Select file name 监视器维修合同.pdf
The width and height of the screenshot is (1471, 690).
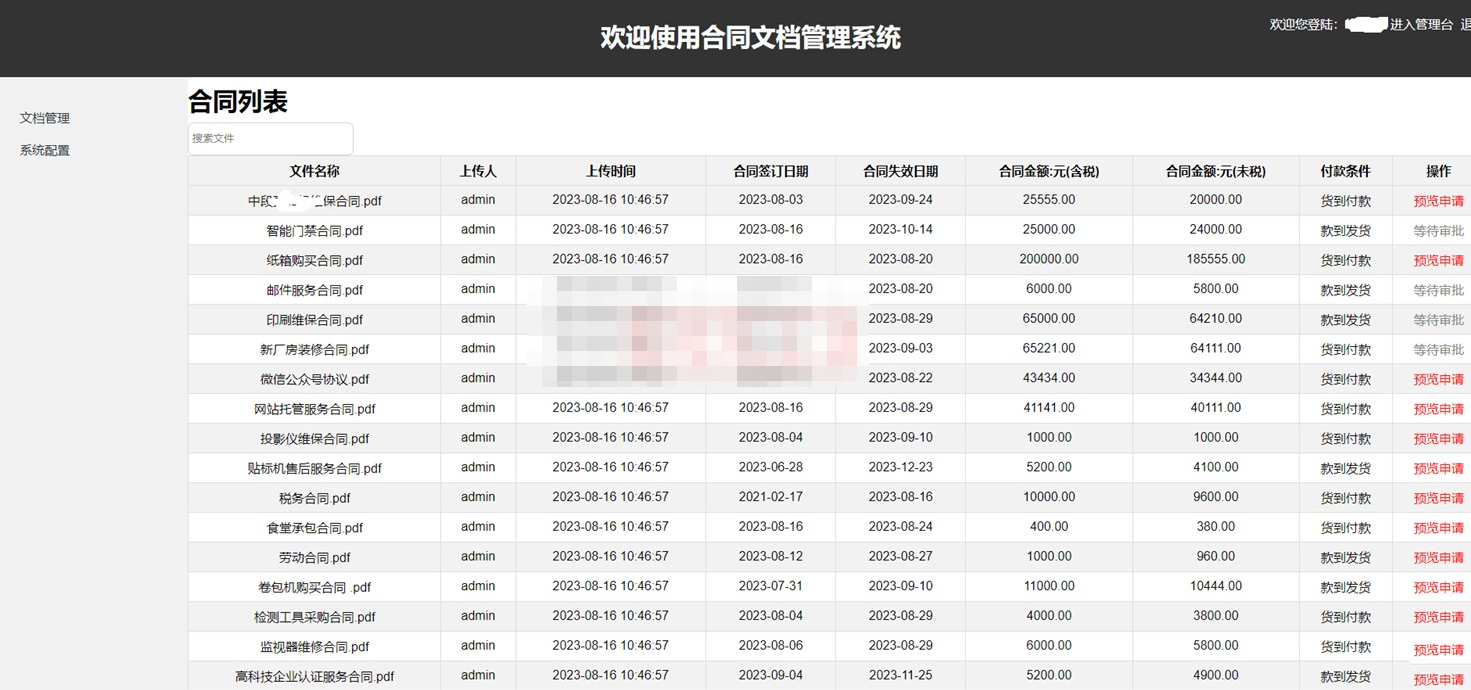tap(314, 646)
